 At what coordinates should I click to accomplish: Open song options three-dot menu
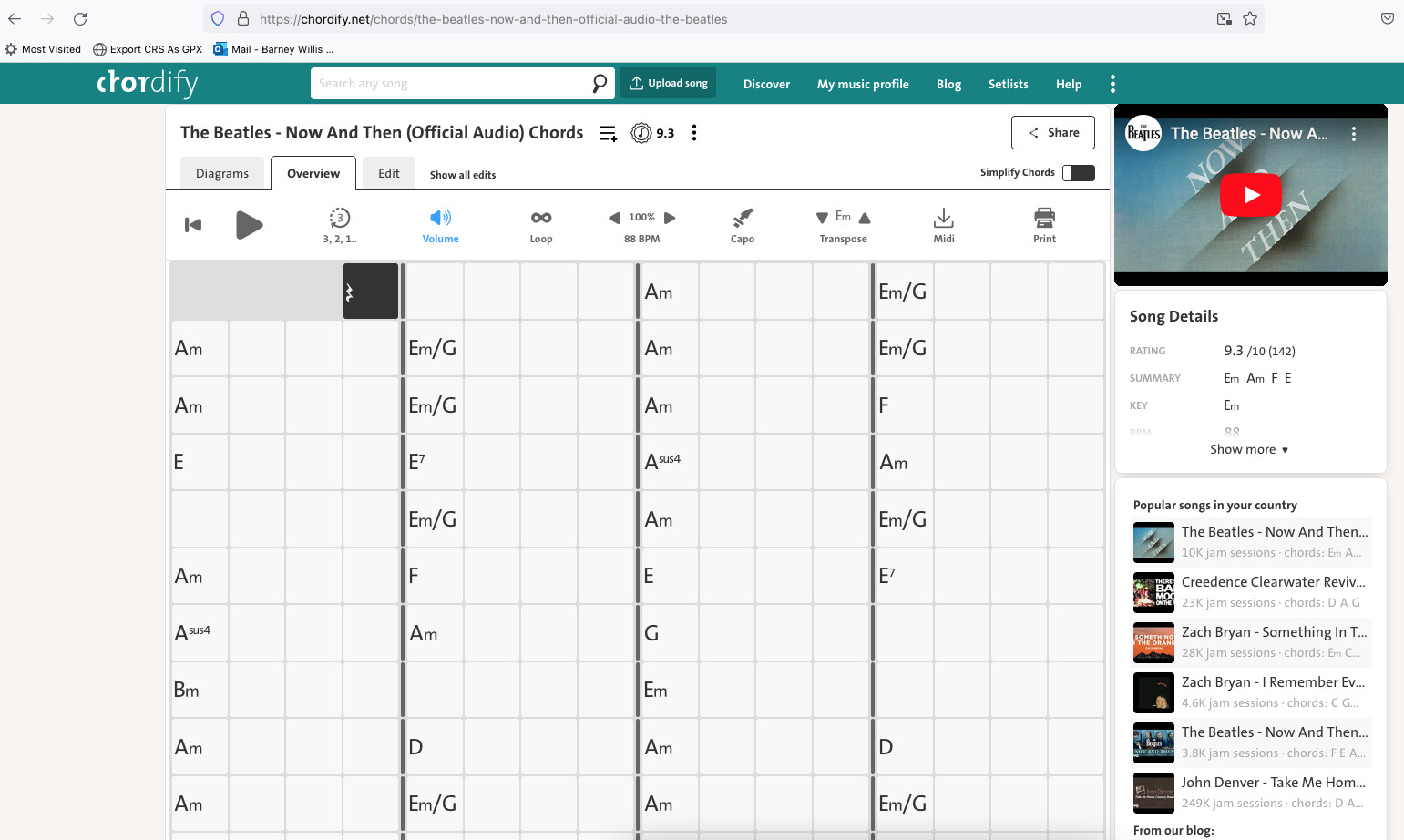694,133
